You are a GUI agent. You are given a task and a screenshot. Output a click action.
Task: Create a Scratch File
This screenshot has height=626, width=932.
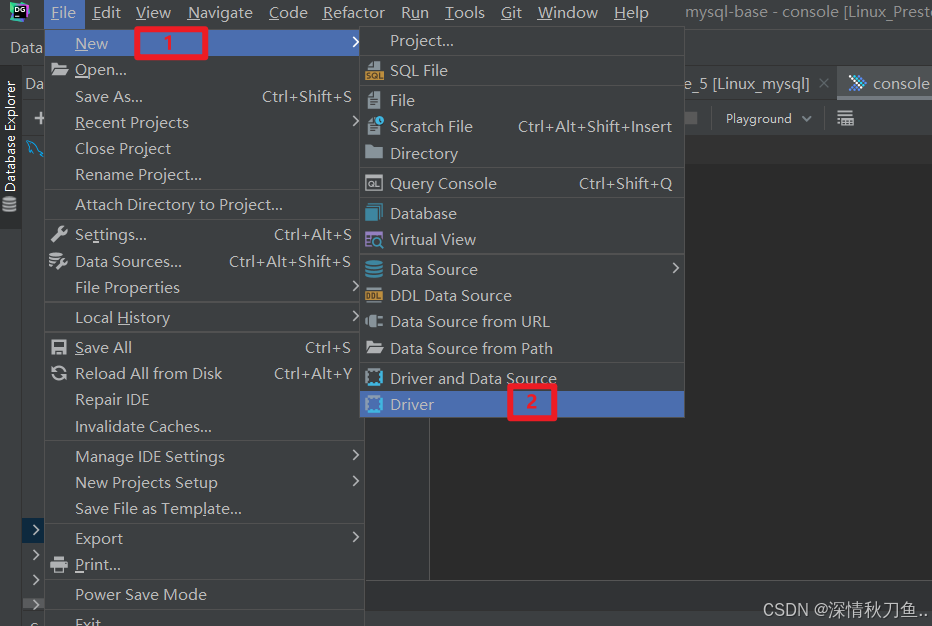[522, 127]
